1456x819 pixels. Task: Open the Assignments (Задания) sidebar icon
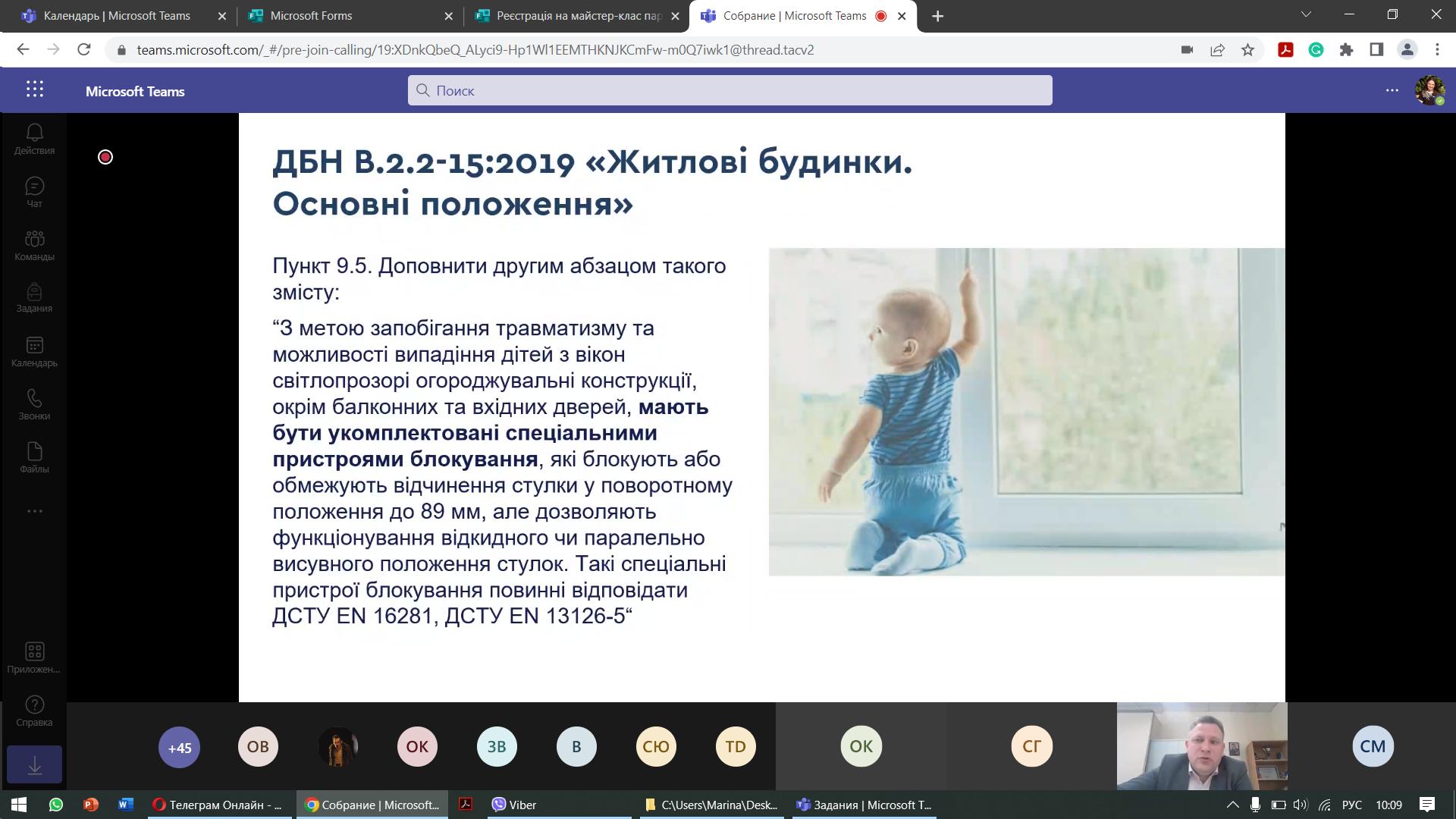pos(34,298)
